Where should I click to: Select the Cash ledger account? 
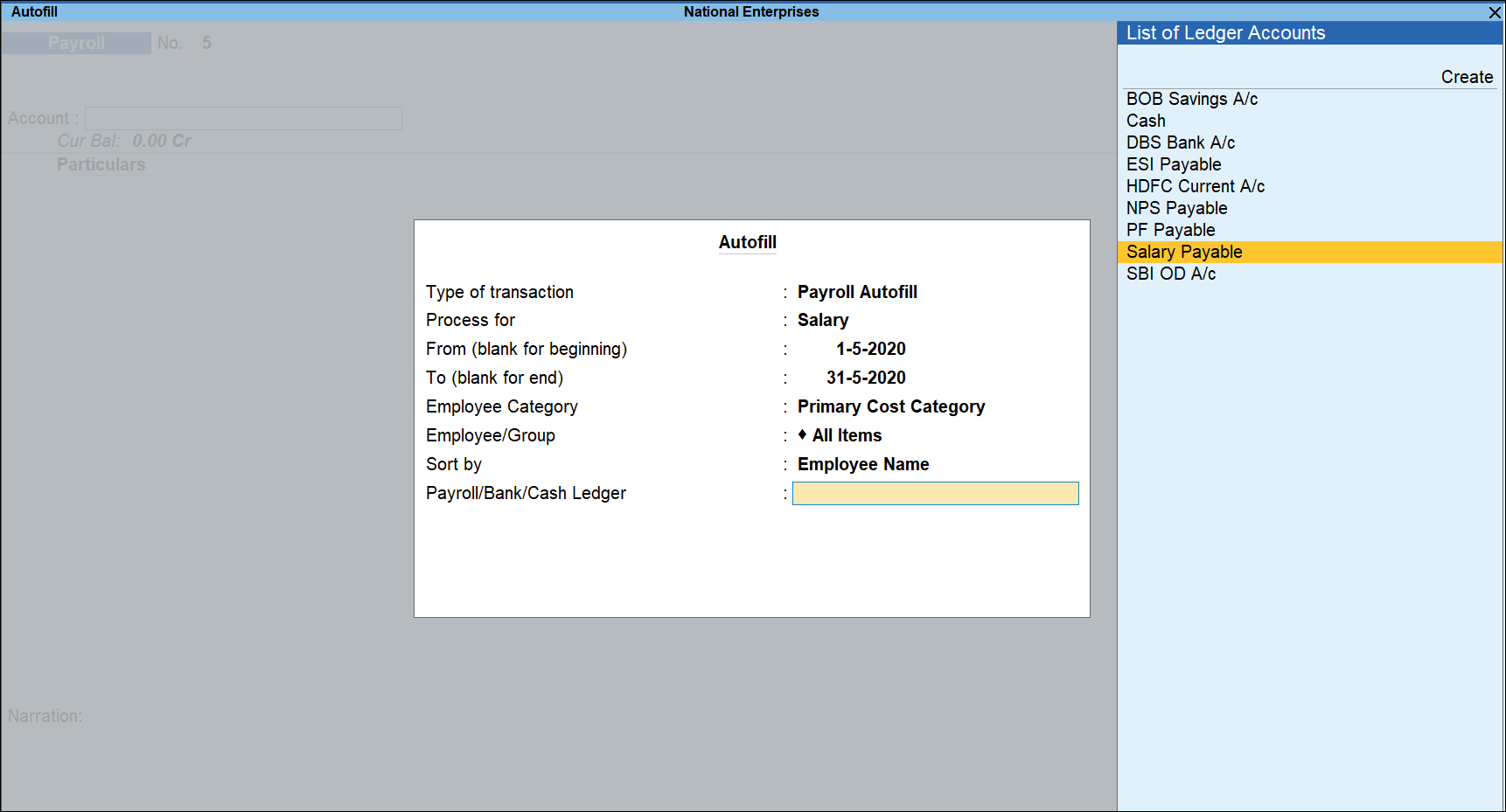click(x=1146, y=121)
